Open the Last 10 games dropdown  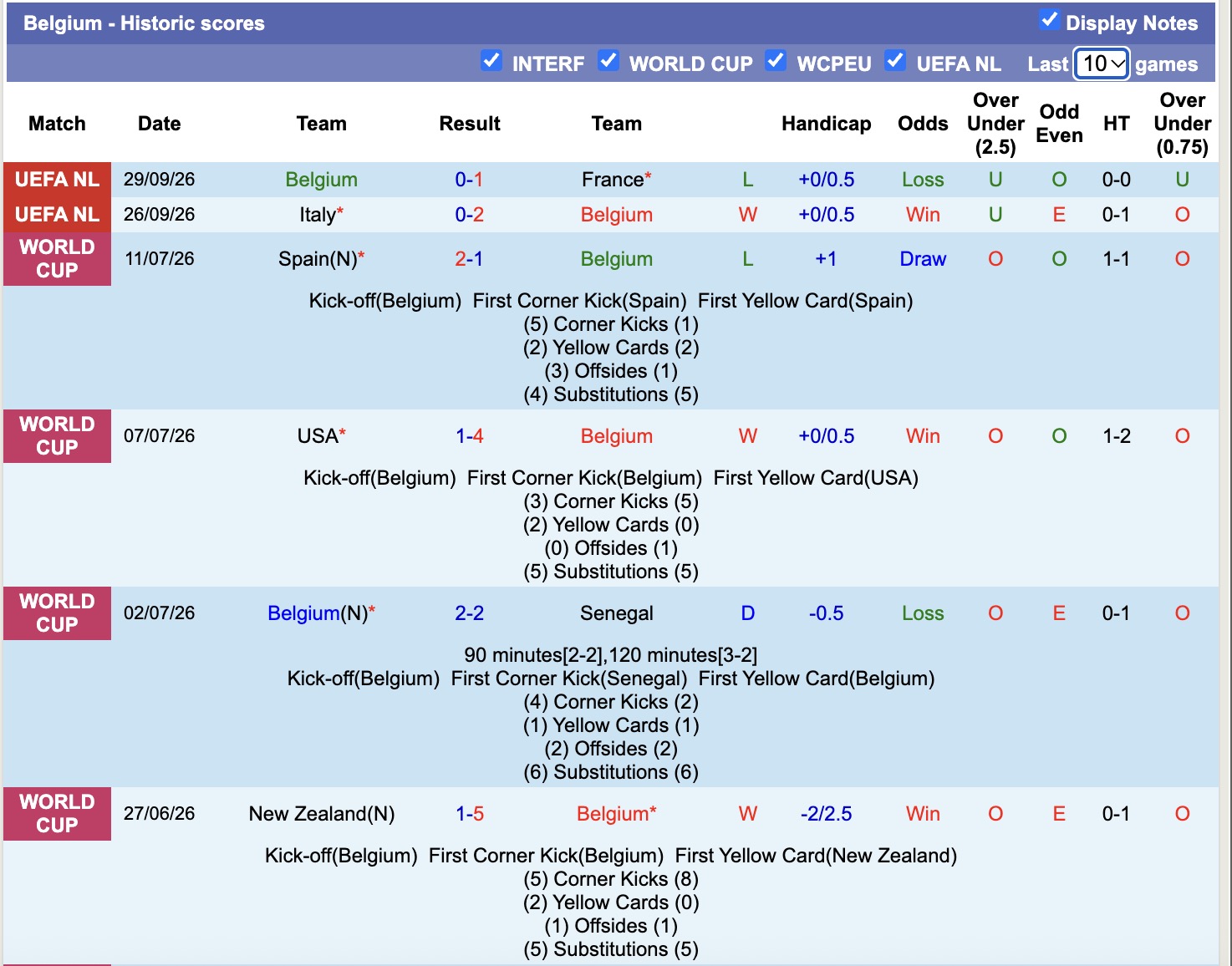click(1102, 64)
